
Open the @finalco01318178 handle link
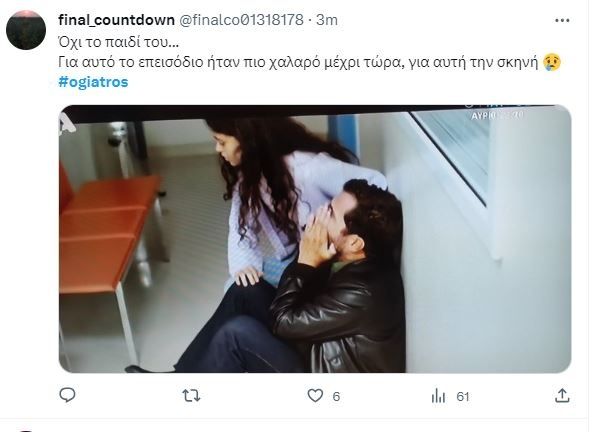click(242, 20)
